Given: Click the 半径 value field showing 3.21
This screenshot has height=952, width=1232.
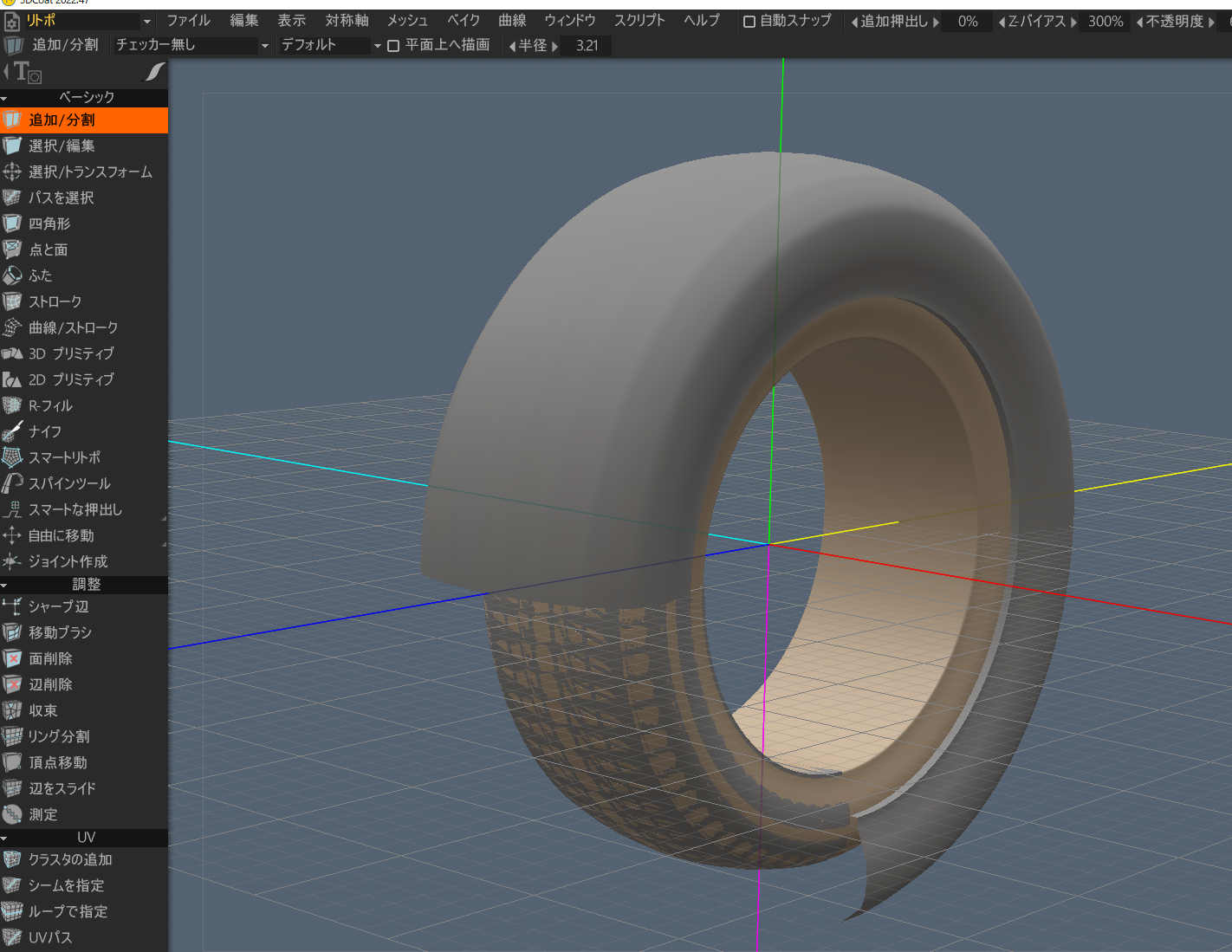Looking at the screenshot, I should pyautogui.click(x=587, y=45).
